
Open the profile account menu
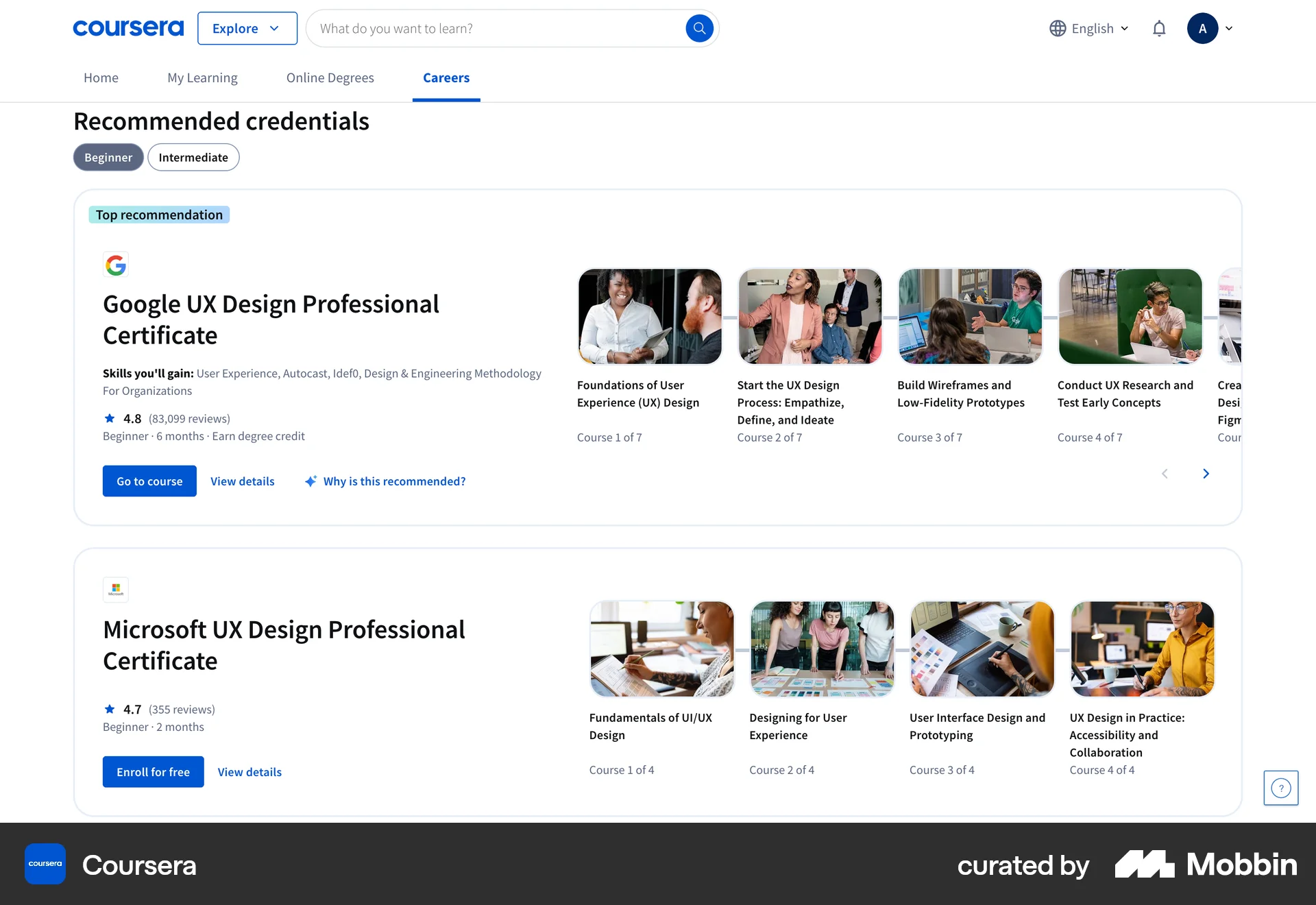click(x=1210, y=28)
